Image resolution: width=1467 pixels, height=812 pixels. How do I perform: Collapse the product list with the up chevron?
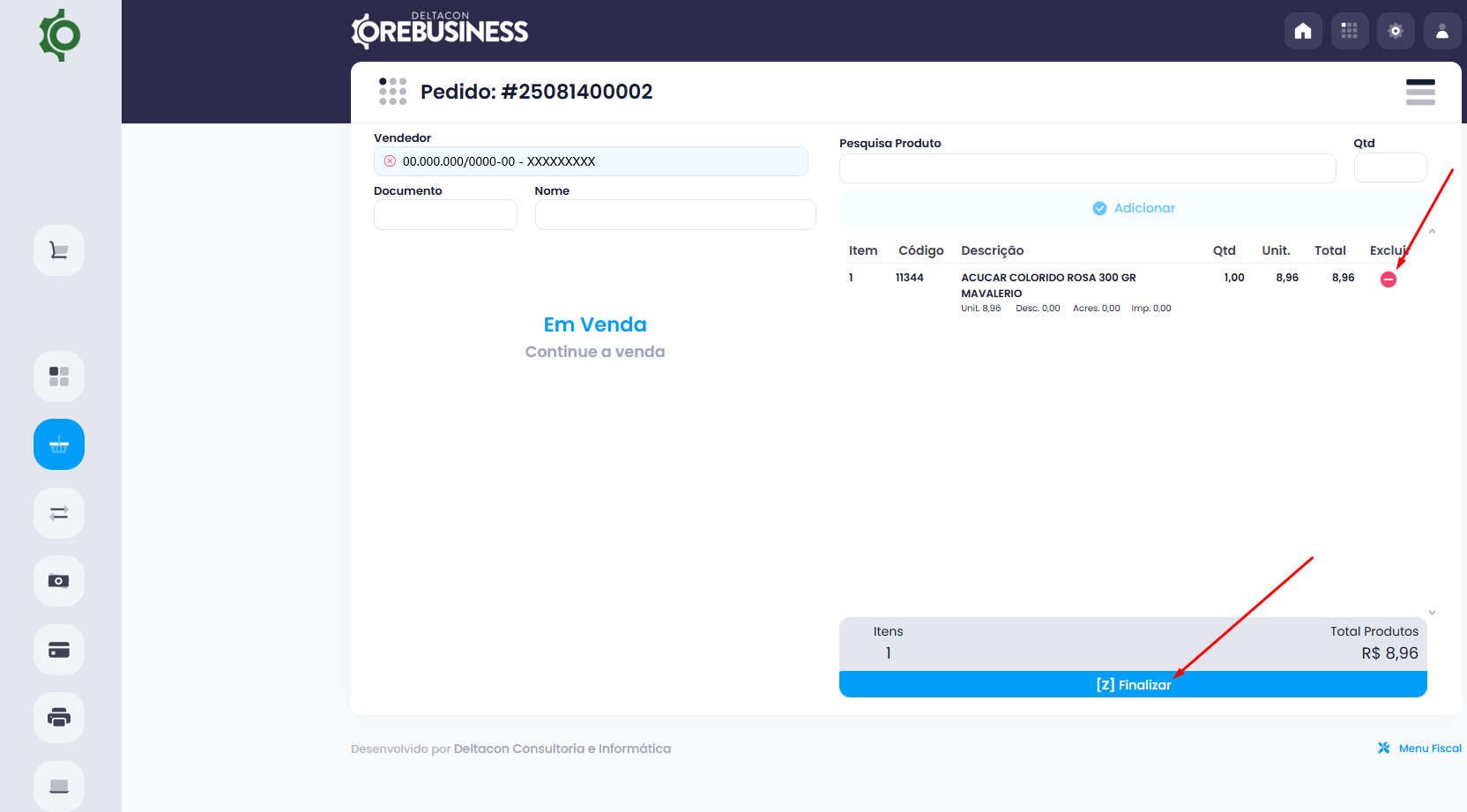tap(1433, 231)
